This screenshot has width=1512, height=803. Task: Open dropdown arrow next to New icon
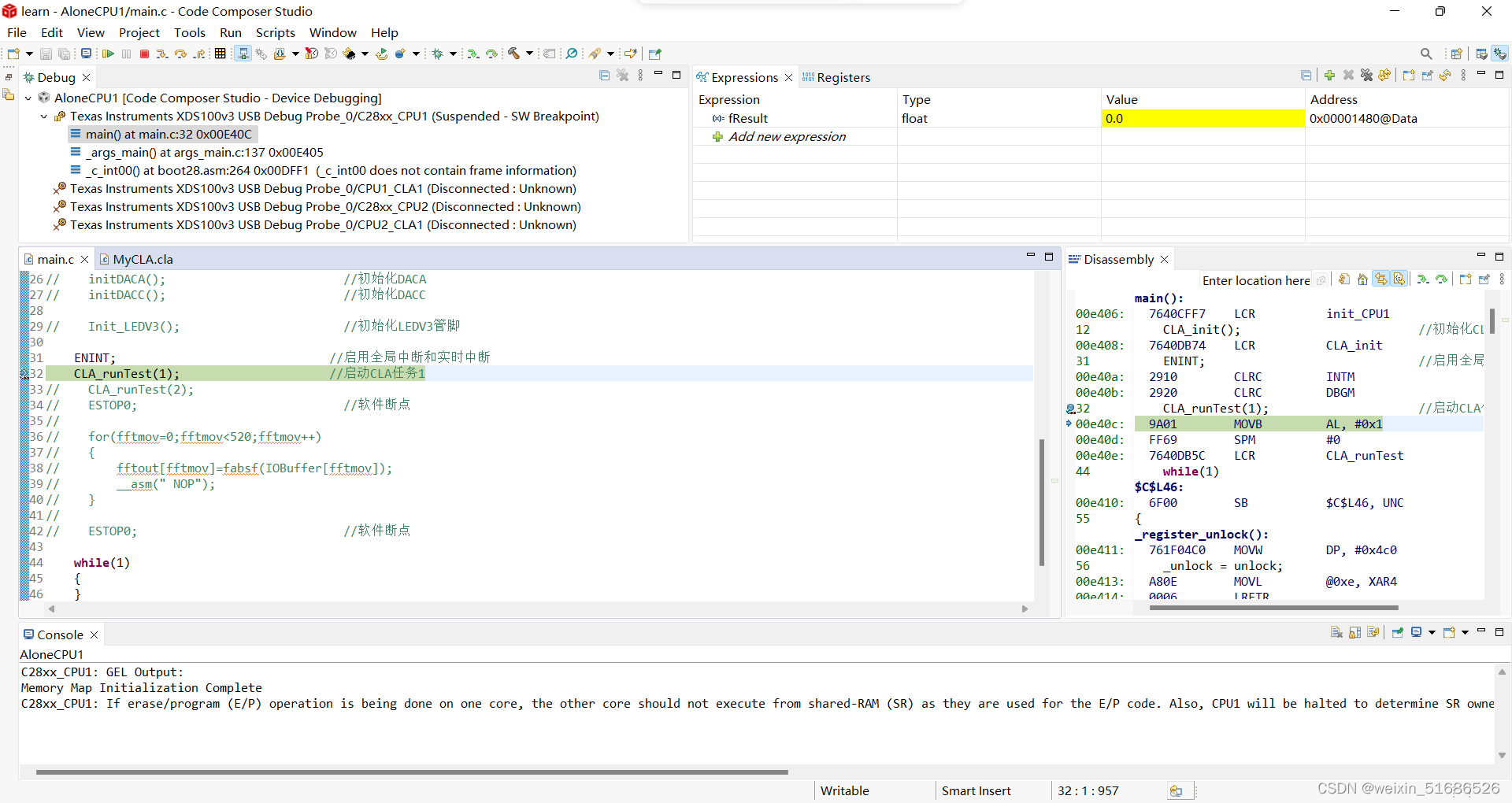[29, 54]
